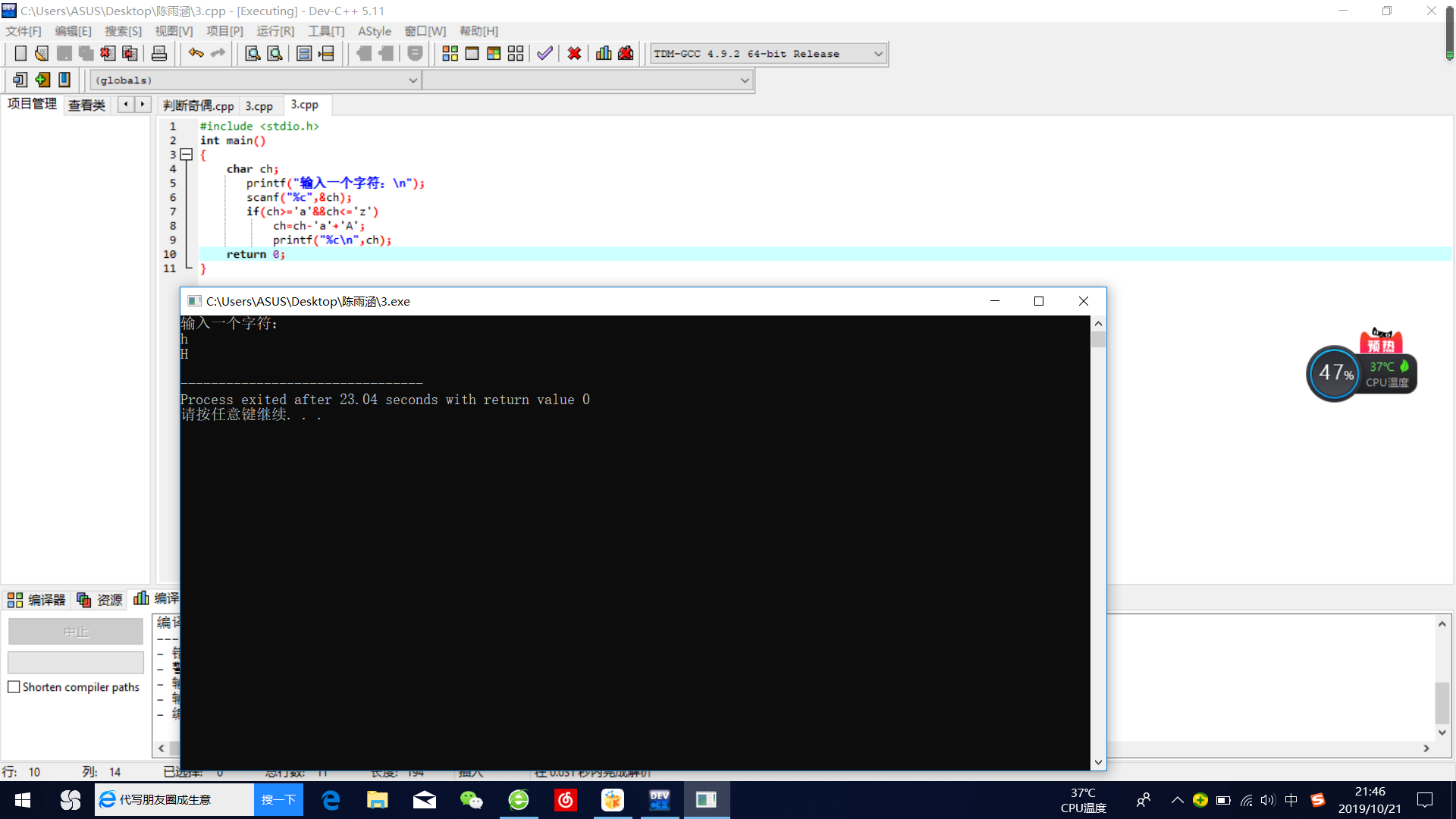Click the Print toolbar icon
This screenshot has height=819, width=1456.
click(x=159, y=53)
